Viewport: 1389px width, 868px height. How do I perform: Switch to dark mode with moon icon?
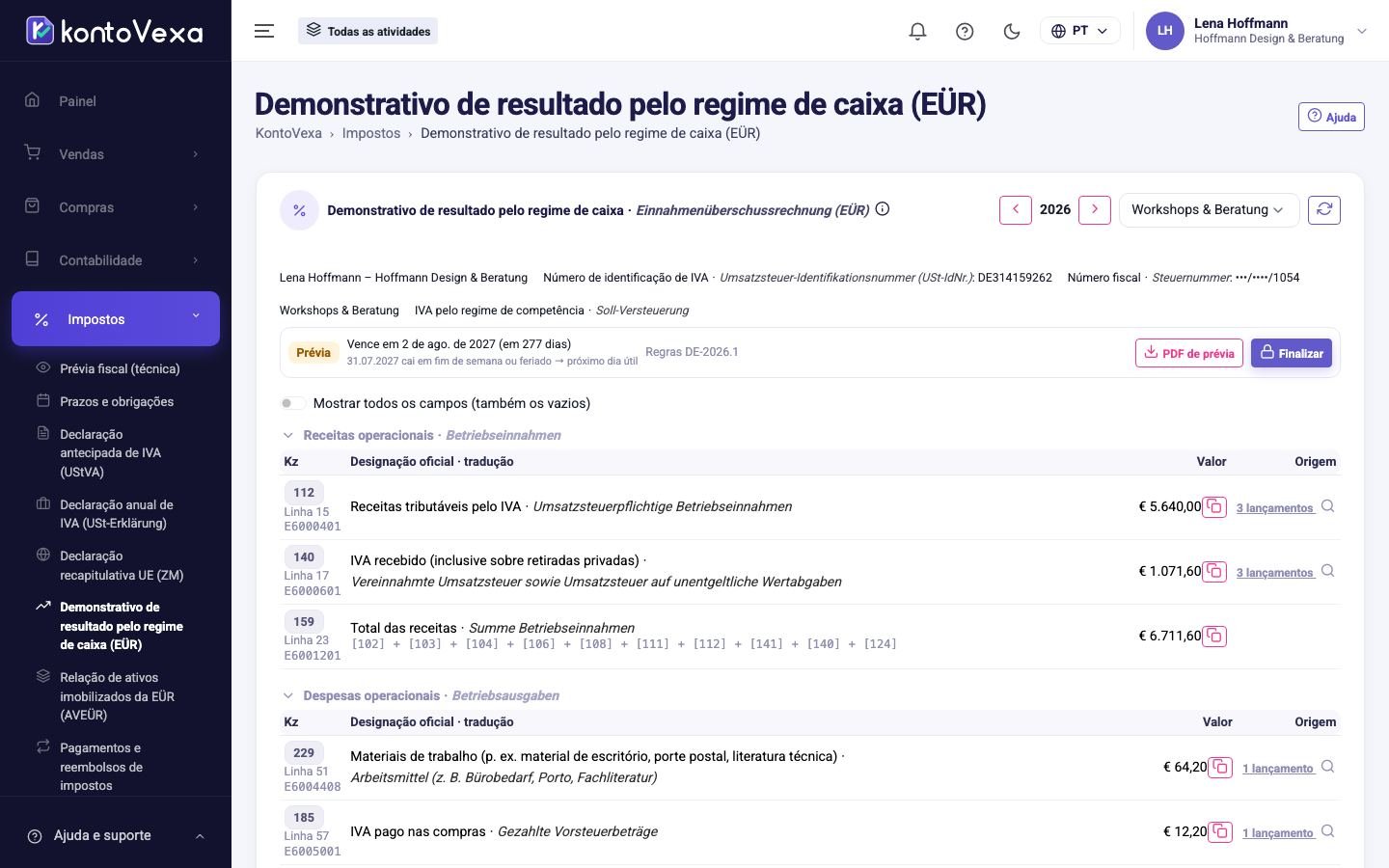point(1012,31)
